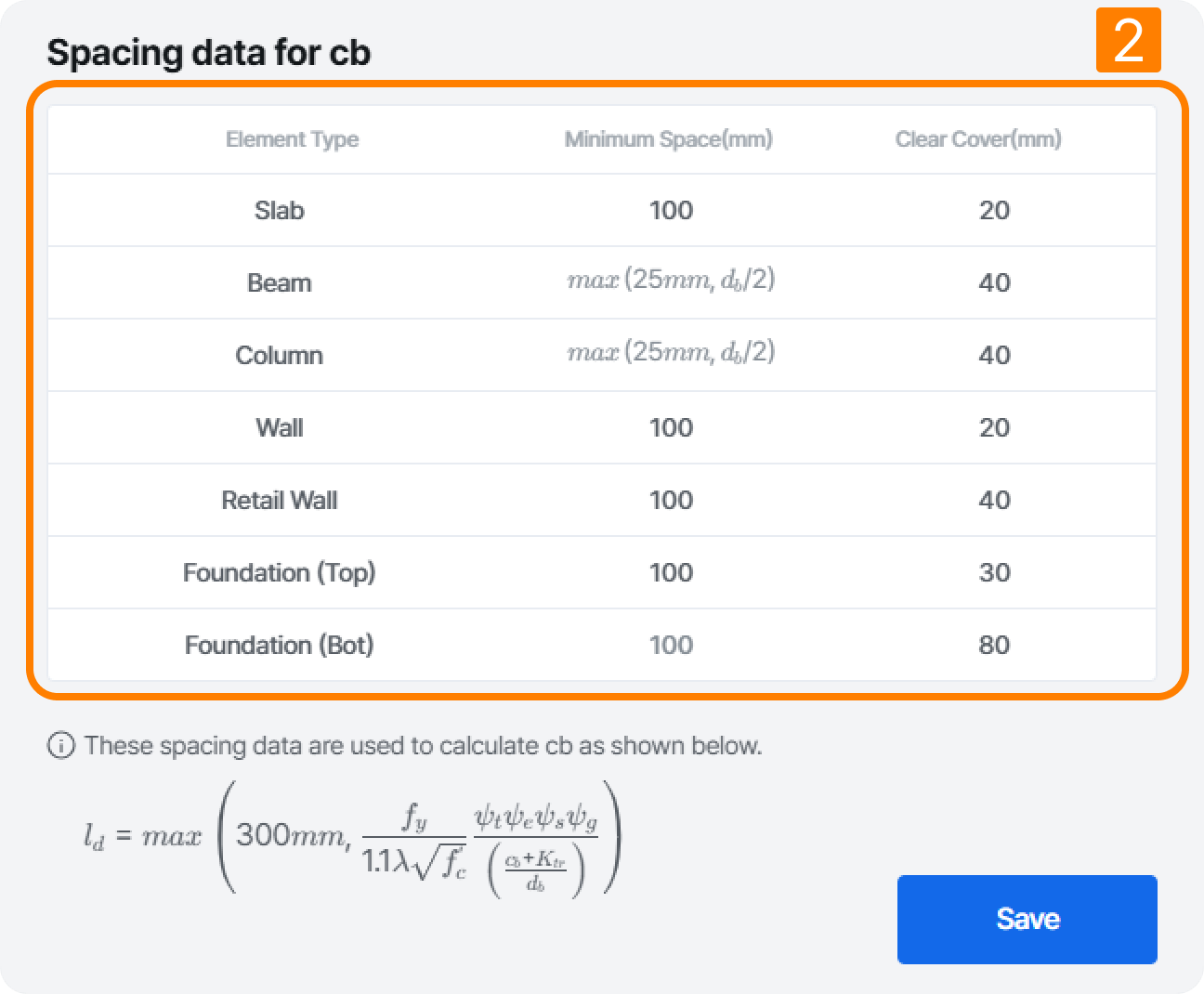The image size is (1204, 994).
Task: Select the Wall row label
Action: 280,427
